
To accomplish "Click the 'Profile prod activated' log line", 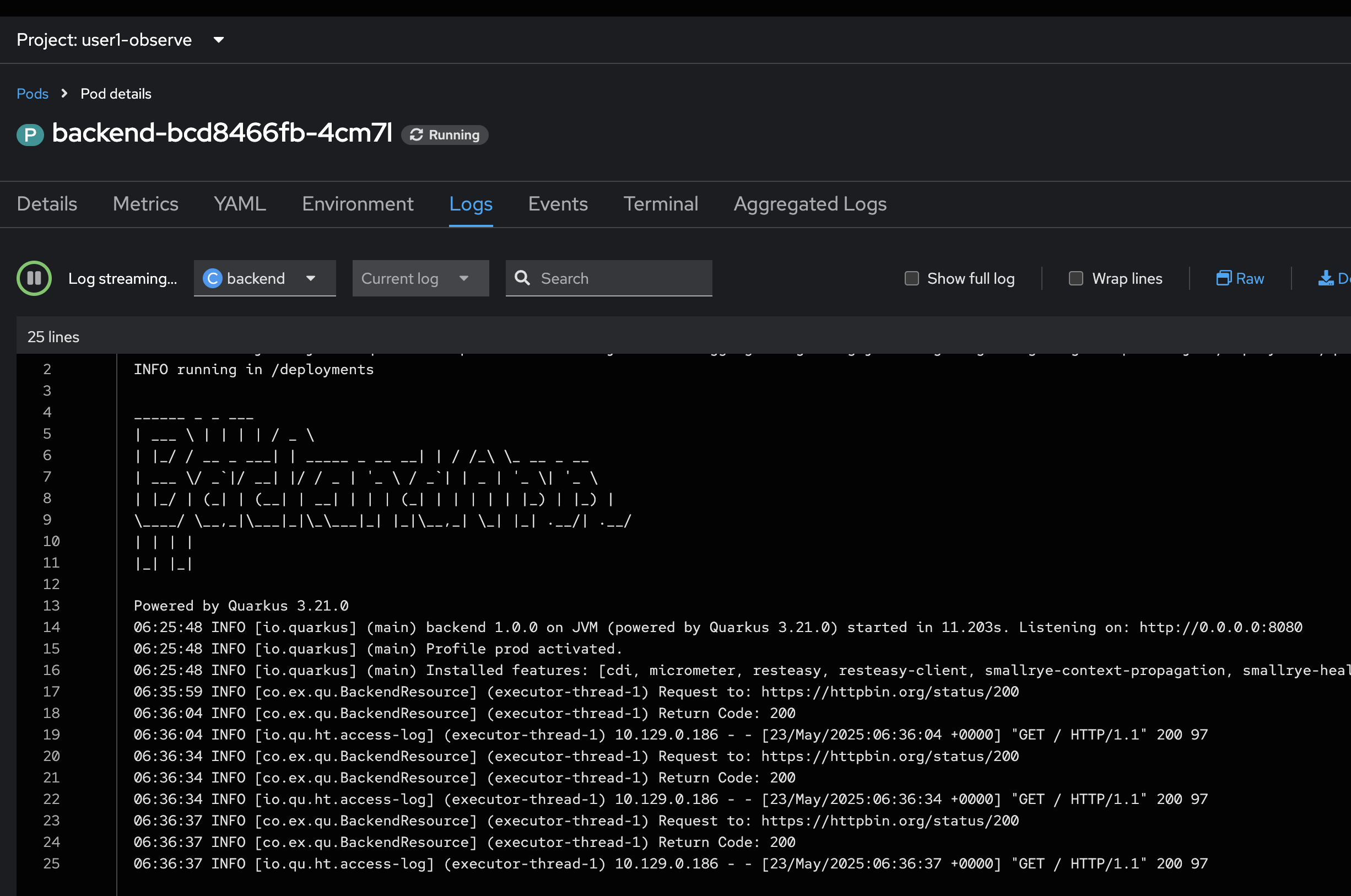I will 377,649.
